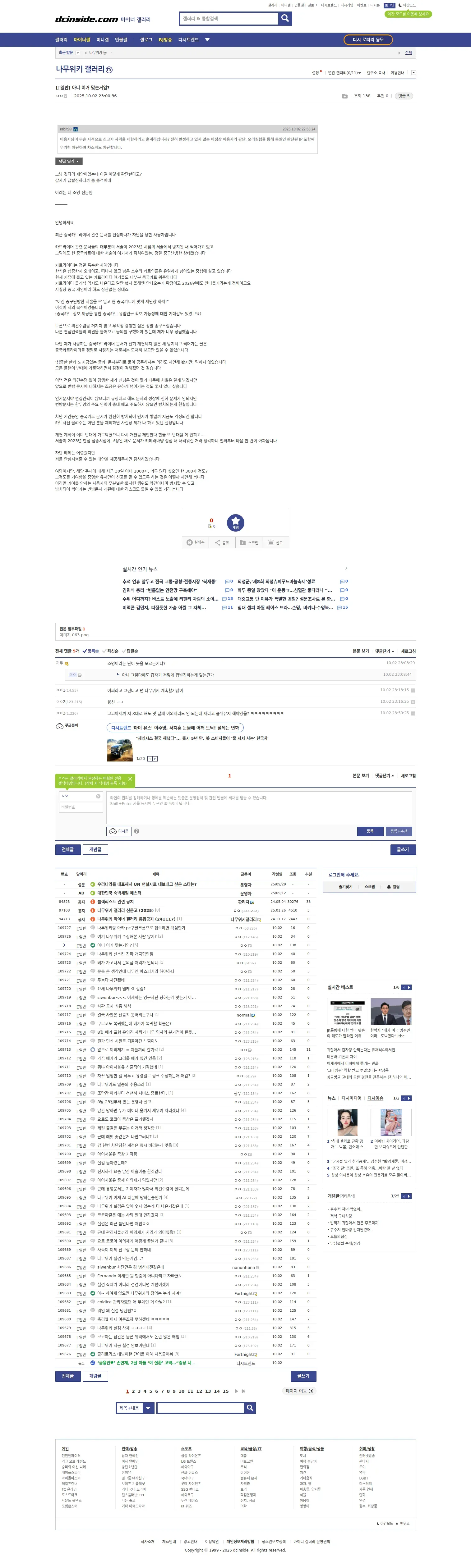Click the 페이지 이동 go icon
Viewport: 471px width, 1568px height.
tap(312, 1391)
